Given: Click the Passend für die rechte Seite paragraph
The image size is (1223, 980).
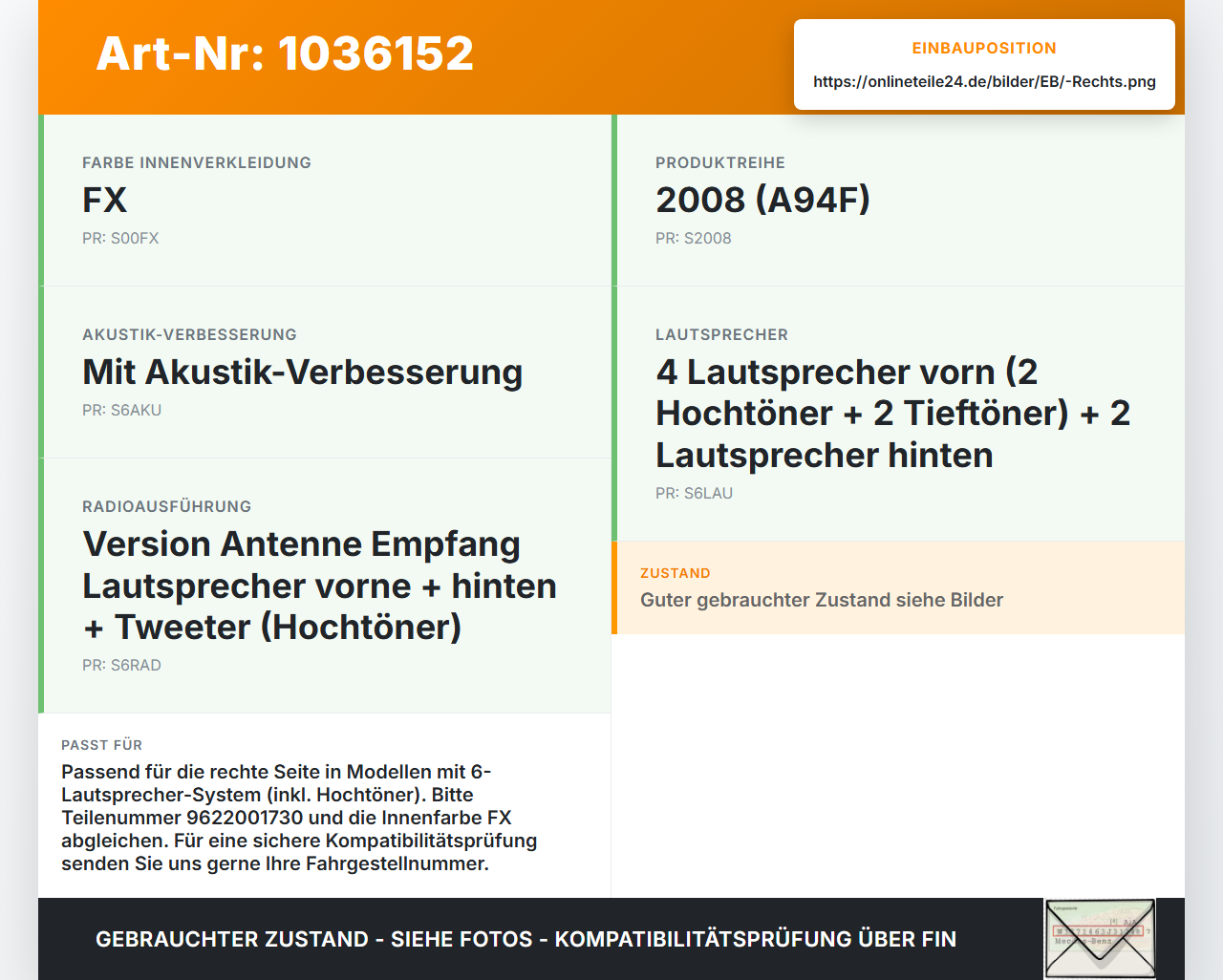Looking at the screenshot, I should coord(299,818).
